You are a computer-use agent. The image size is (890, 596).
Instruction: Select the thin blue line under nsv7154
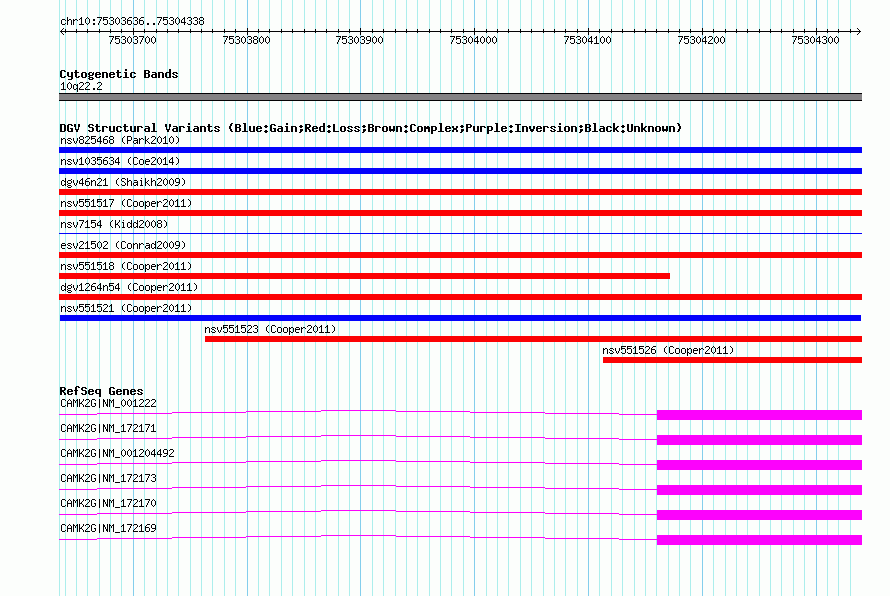[460, 233]
